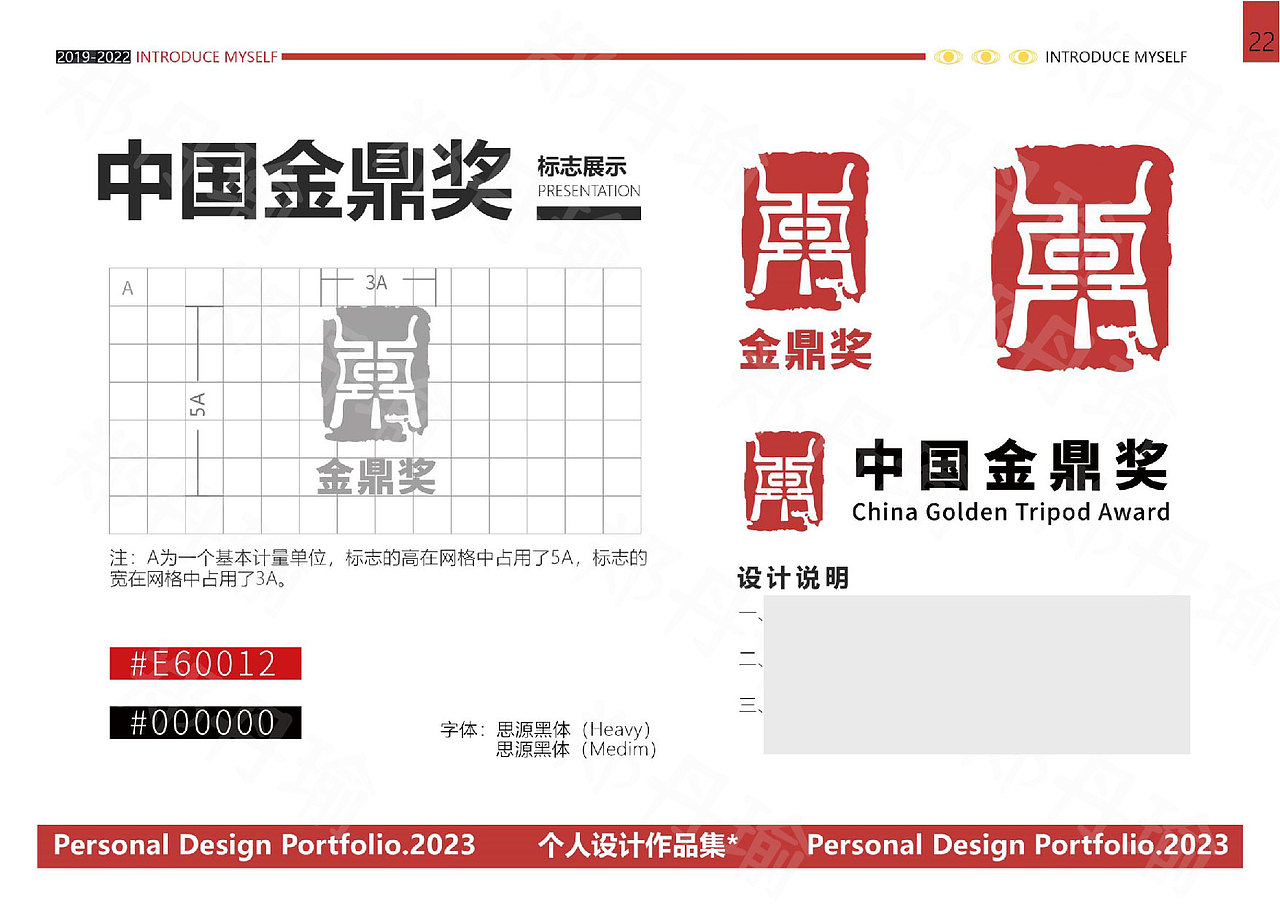The height and width of the screenshot is (905, 1280).
Task: Click the largest red seal logo
Action: (1081, 257)
